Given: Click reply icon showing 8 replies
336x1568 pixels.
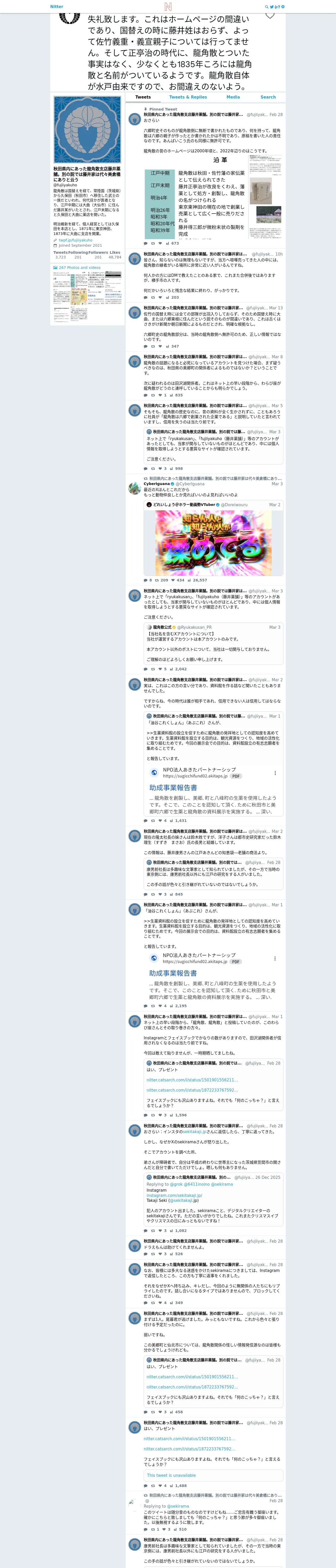Looking at the screenshot, I should pos(145,580).
